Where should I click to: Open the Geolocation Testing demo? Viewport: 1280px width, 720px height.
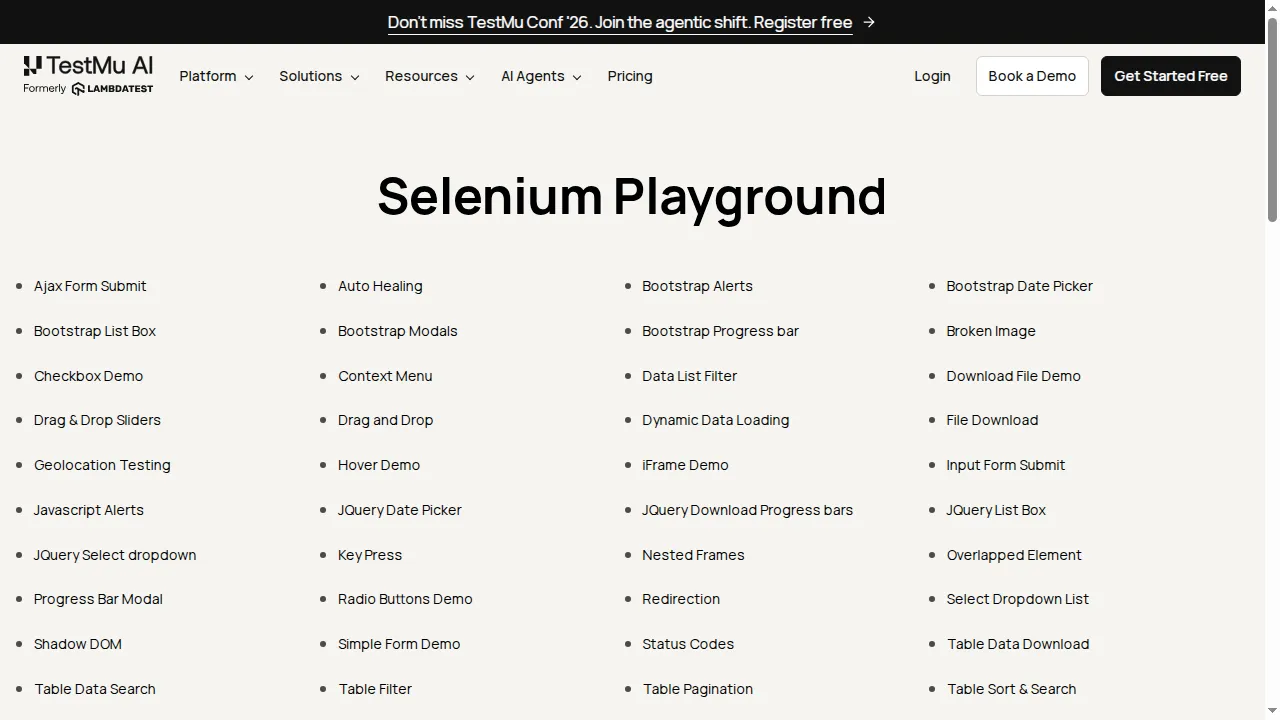(102, 465)
